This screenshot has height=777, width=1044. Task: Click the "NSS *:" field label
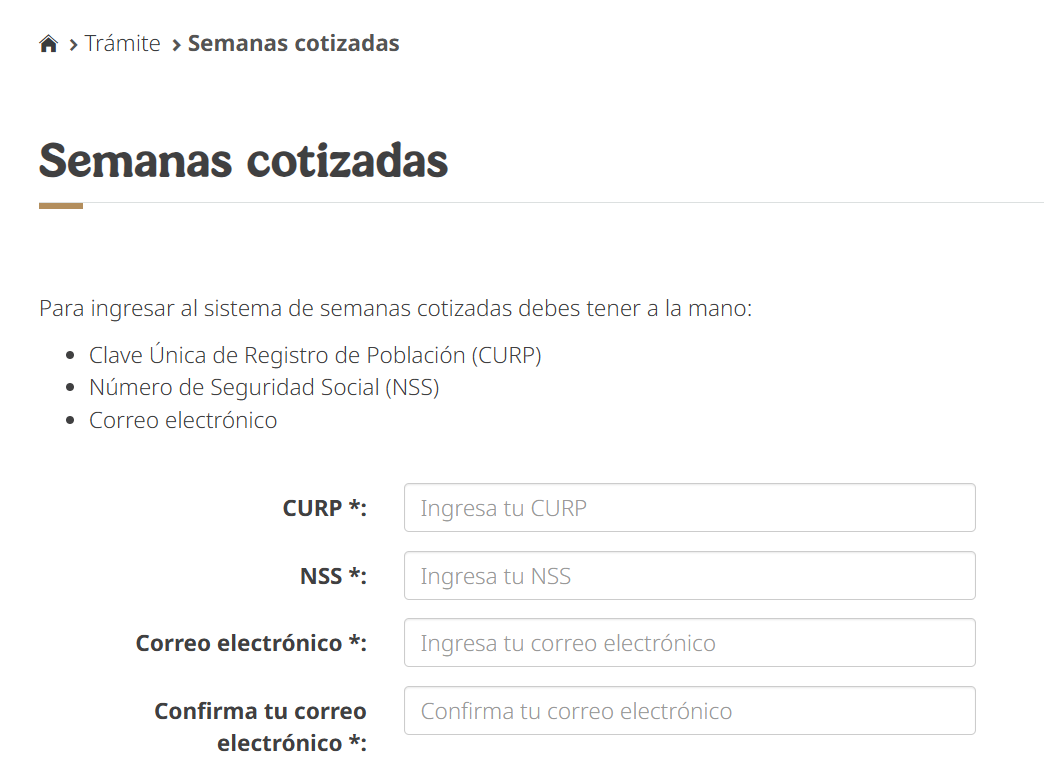tap(333, 576)
